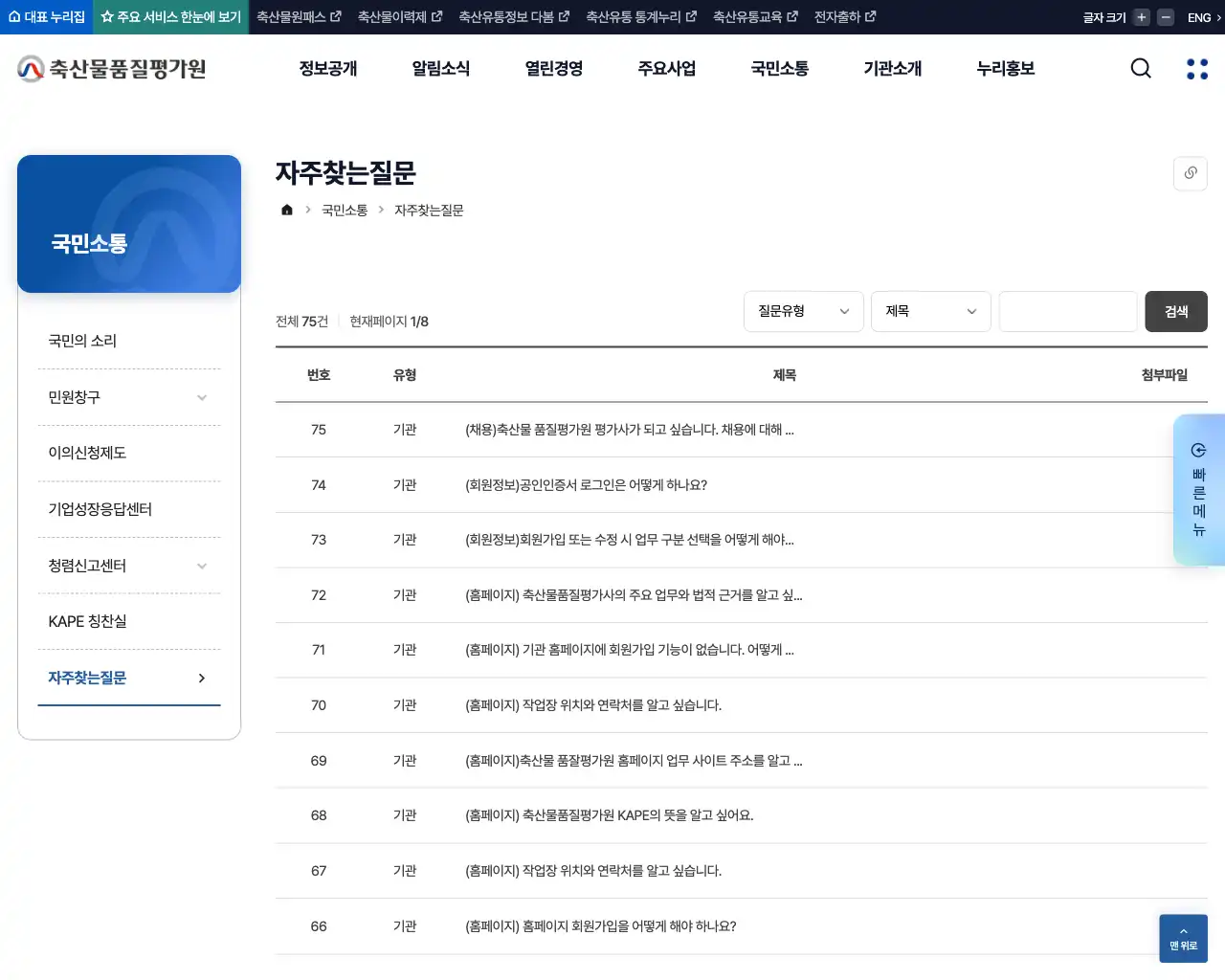
Task: Click the 첨부파일 column header
Action: (x=1165, y=375)
